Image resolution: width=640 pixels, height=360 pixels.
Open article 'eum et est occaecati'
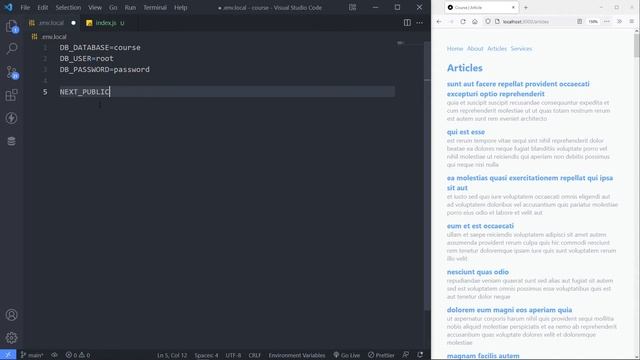[x=480, y=226]
